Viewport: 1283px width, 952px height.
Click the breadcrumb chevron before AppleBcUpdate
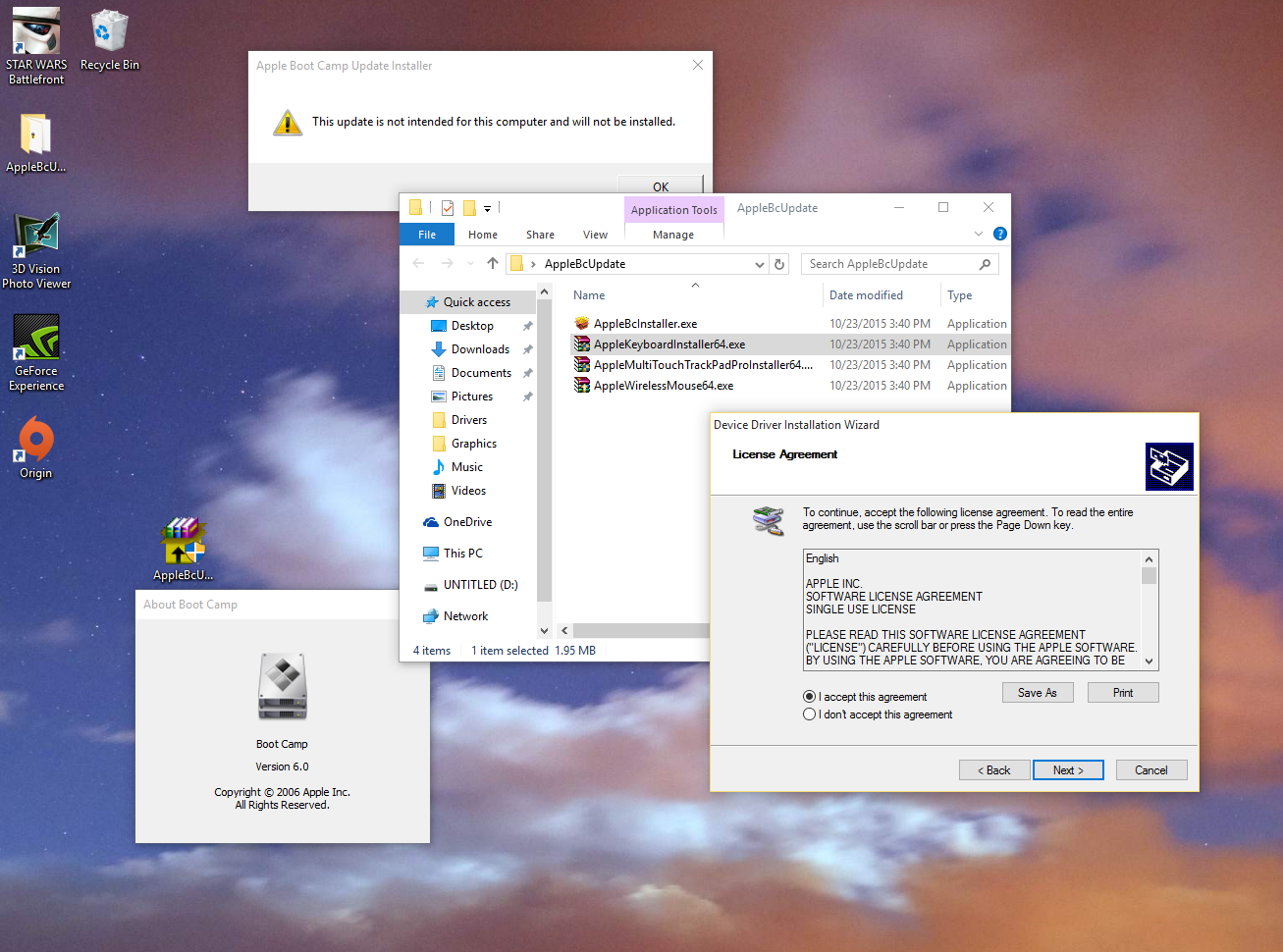(x=533, y=264)
